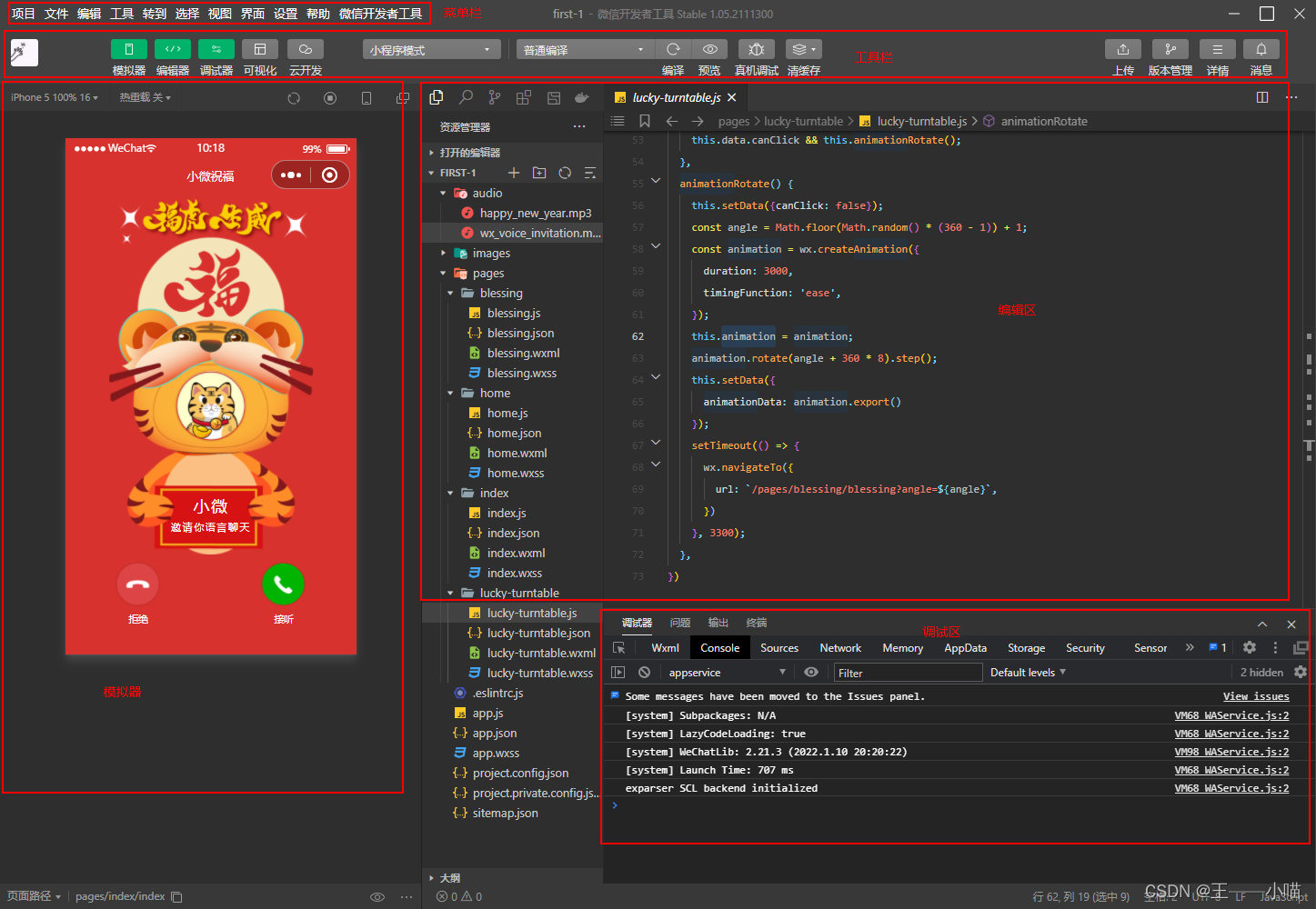This screenshot has height=909, width=1316.
Task: Open the 清缓存 clear cache dropdown
Action: (803, 49)
